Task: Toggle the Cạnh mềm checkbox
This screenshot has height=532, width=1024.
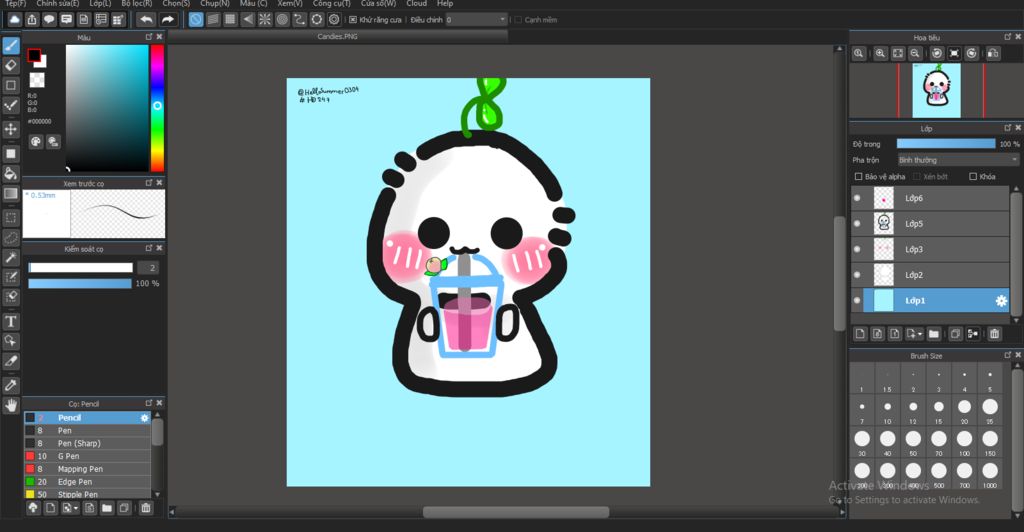Action: (x=518, y=20)
